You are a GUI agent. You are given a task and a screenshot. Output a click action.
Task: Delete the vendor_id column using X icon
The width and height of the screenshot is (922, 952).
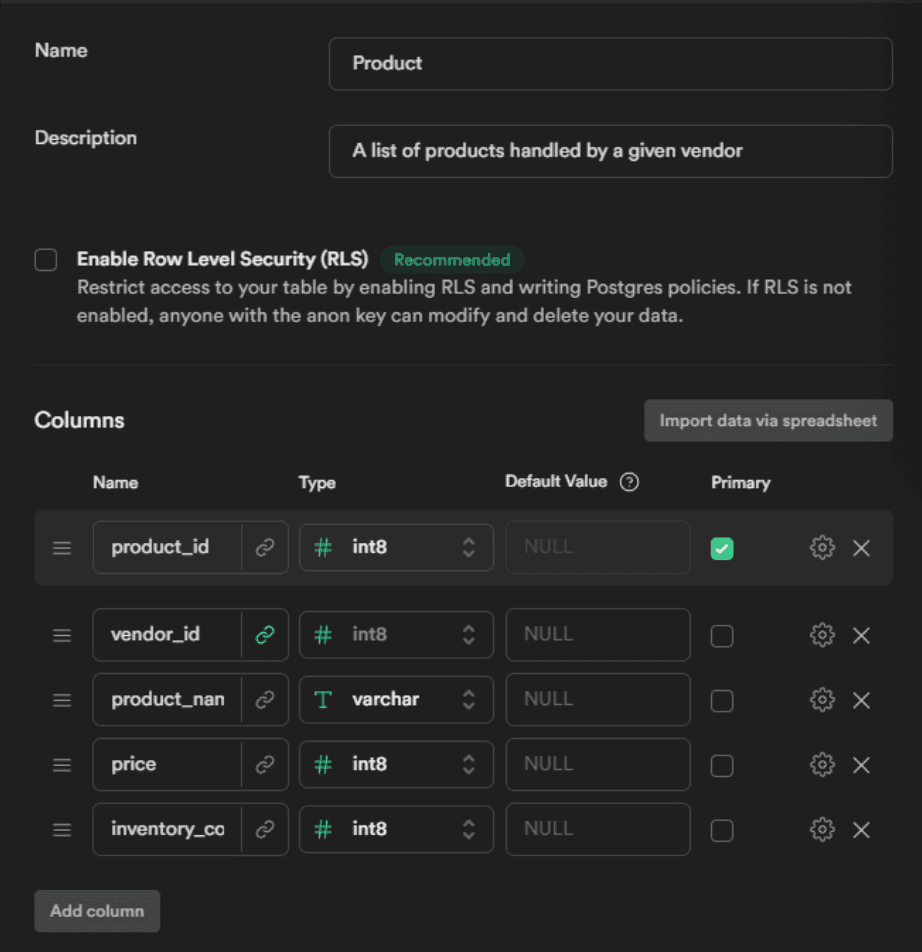pos(861,635)
